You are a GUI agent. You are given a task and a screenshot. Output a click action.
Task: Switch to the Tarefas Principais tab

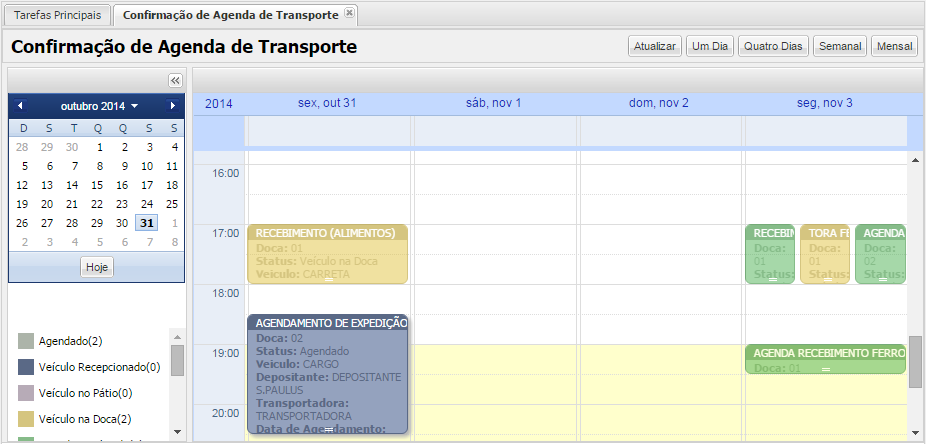[56, 16]
